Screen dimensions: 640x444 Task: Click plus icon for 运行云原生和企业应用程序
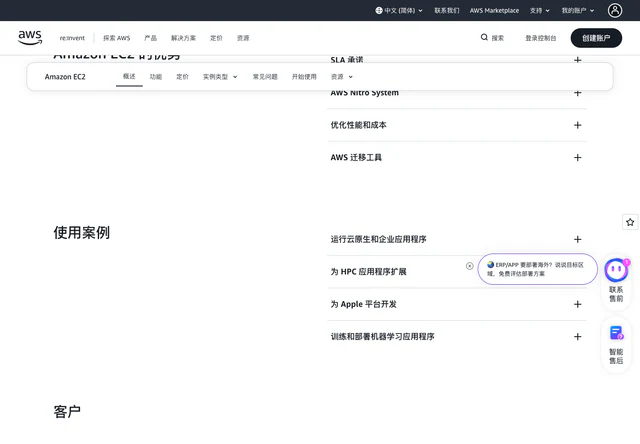pyautogui.click(x=578, y=240)
